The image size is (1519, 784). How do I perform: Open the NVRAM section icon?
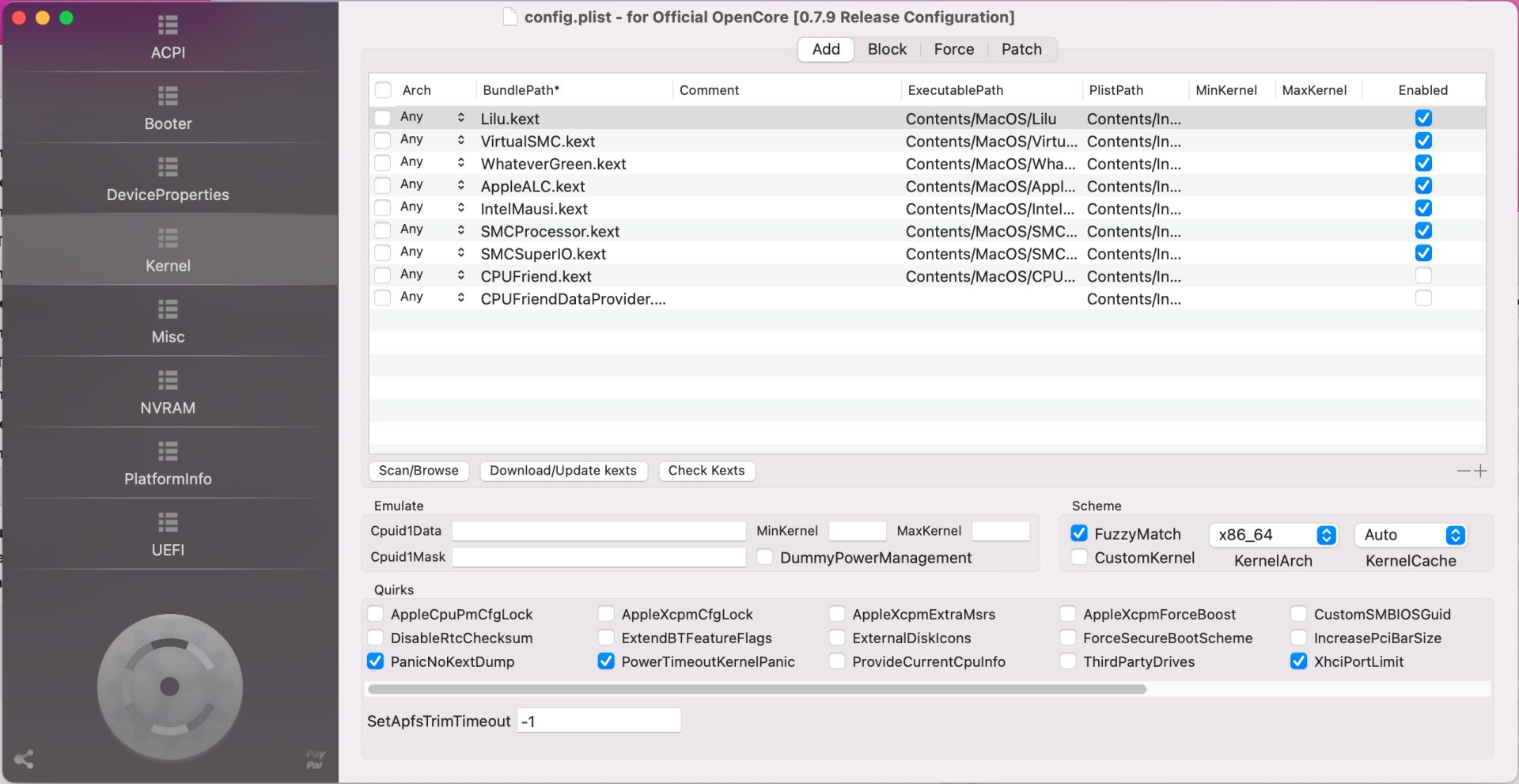coord(168,381)
